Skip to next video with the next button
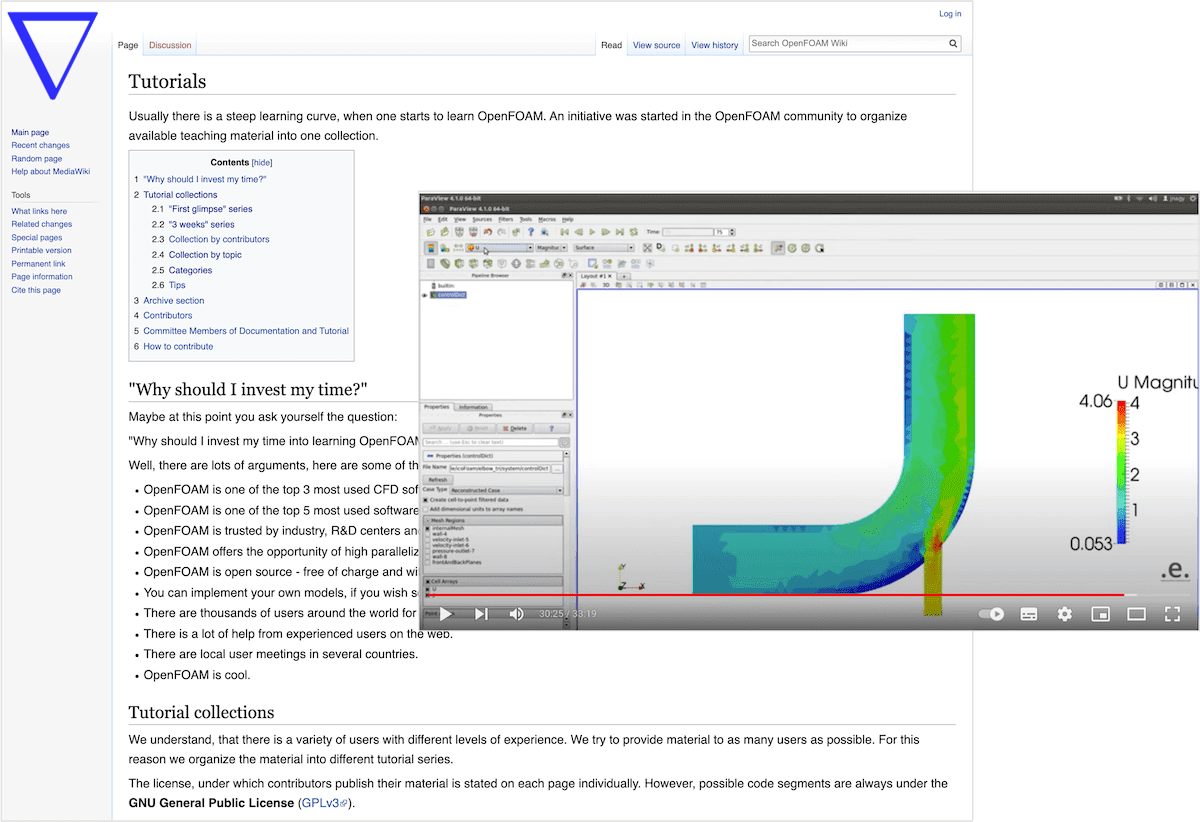 481,613
